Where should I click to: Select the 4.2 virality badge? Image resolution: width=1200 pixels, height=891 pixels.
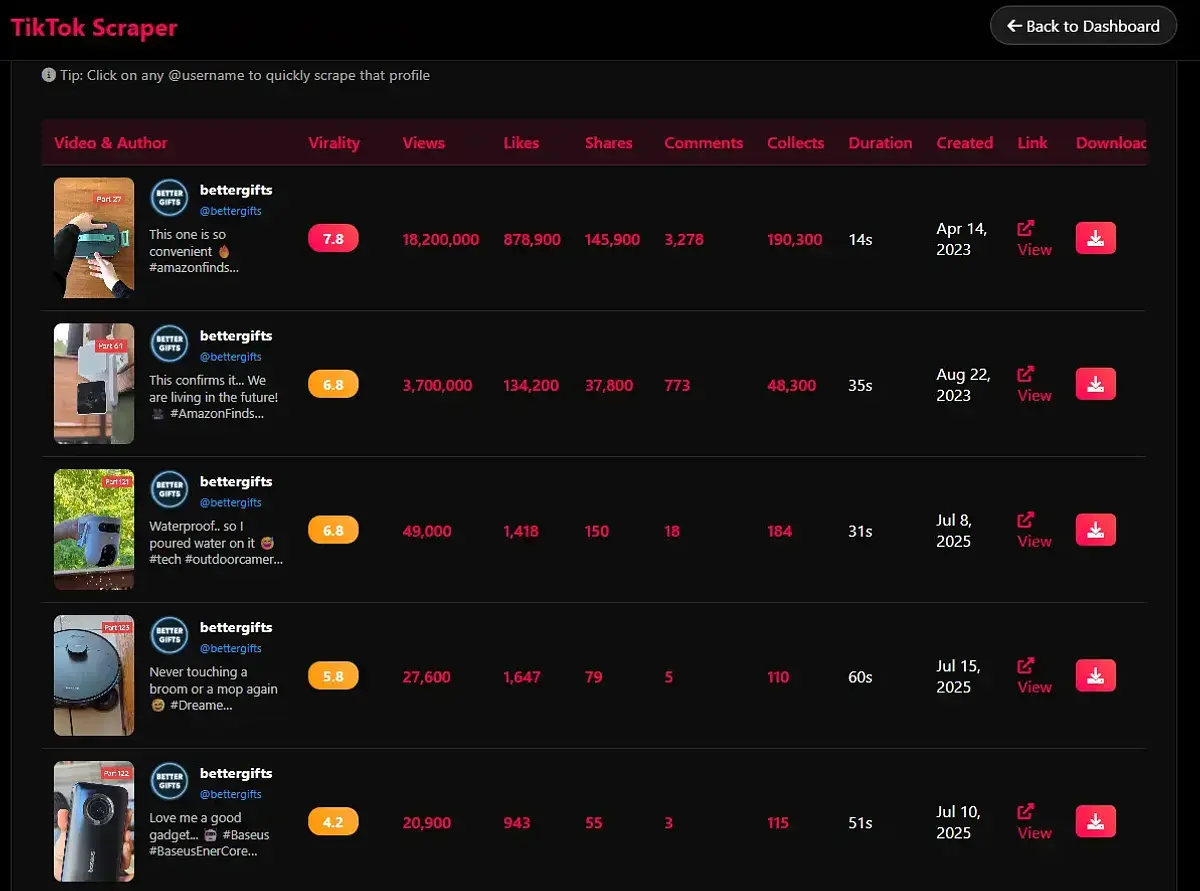(333, 823)
